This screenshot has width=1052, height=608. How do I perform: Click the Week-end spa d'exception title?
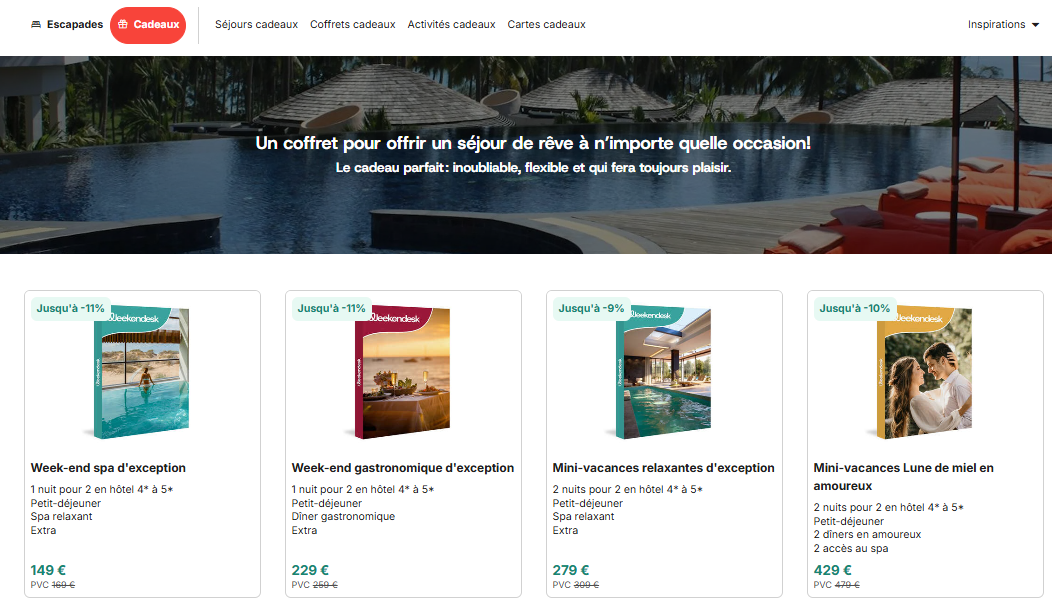[108, 468]
